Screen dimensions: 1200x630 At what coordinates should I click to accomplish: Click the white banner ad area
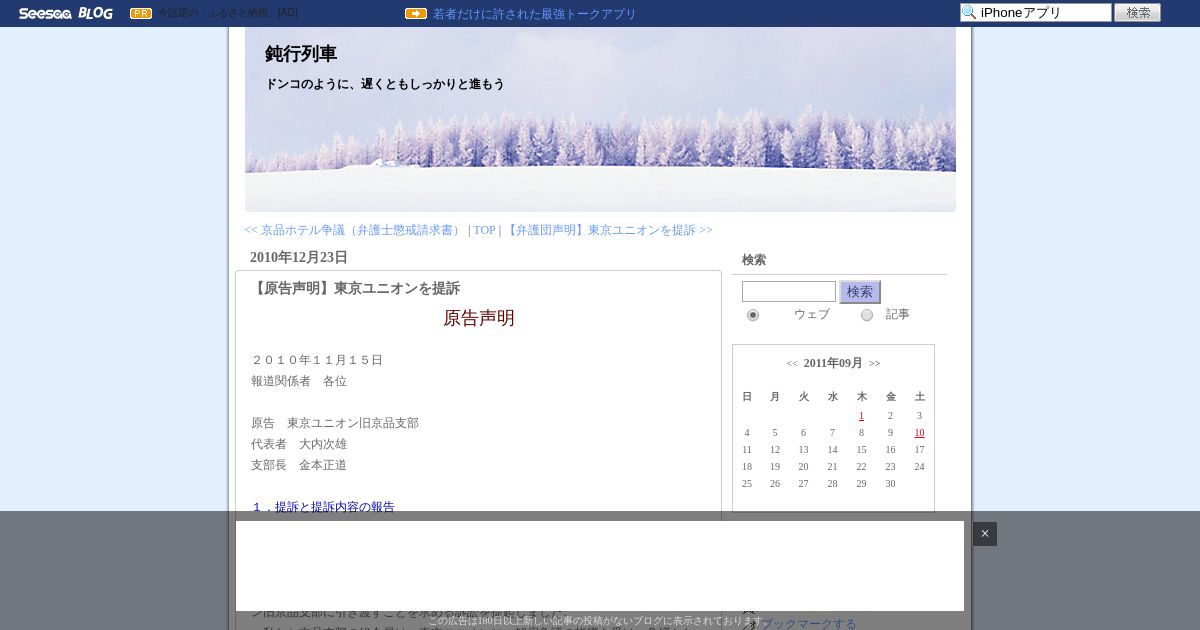coord(600,566)
